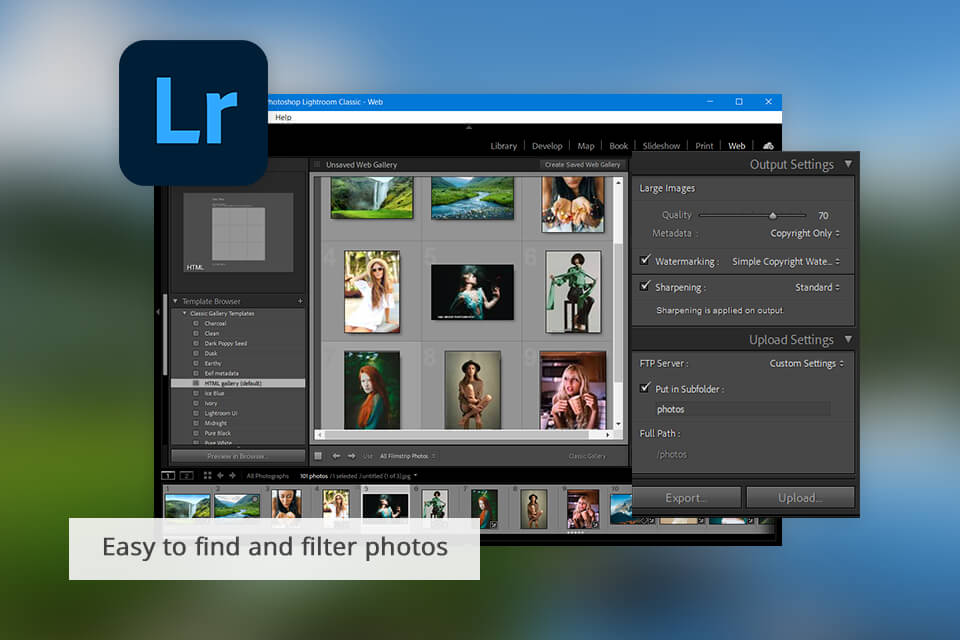The width and height of the screenshot is (960, 640).
Task: Show the top panel via the arrow
Action: coord(469,128)
